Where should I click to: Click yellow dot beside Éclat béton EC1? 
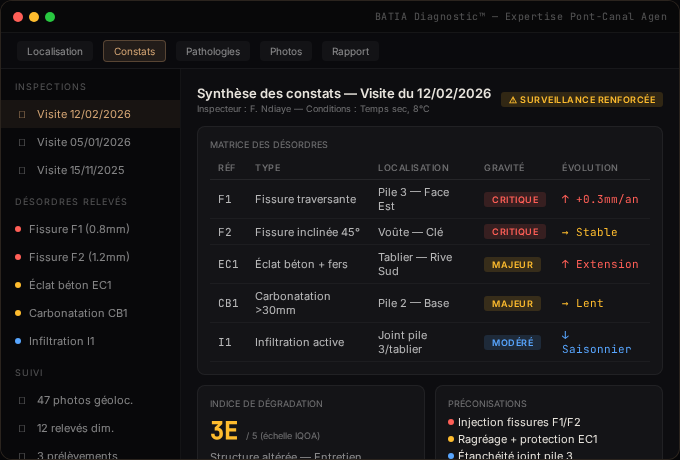18,285
